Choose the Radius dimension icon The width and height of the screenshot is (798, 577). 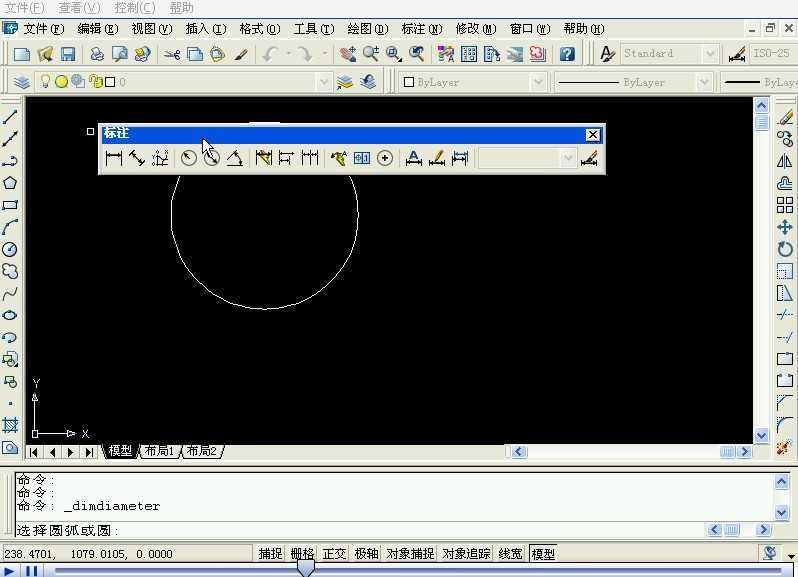[x=188, y=158]
